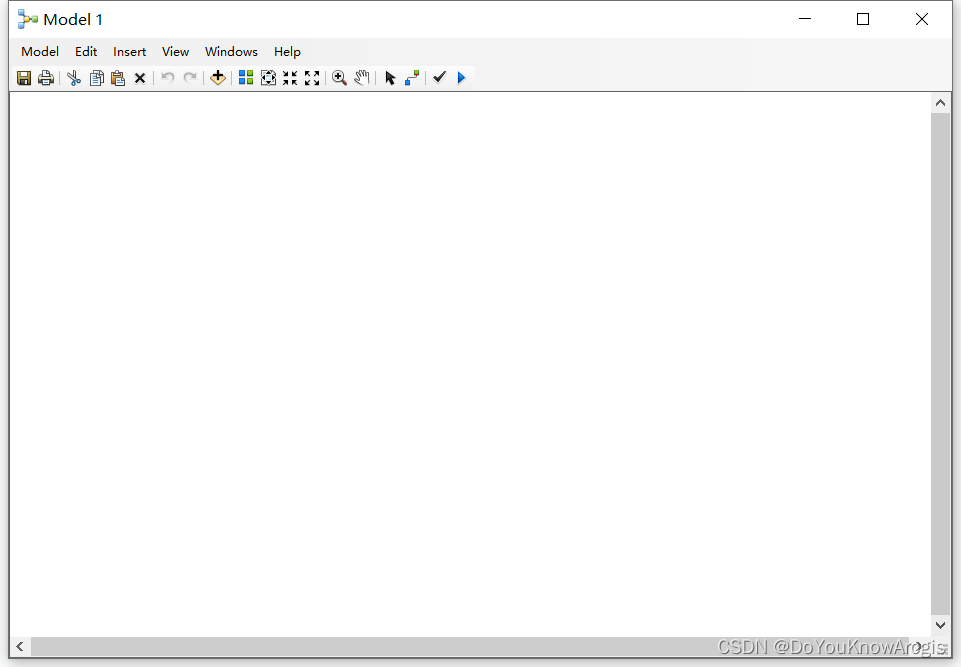Click the horizontal scrollbar left arrow
This screenshot has height=667, width=961.
click(20, 646)
